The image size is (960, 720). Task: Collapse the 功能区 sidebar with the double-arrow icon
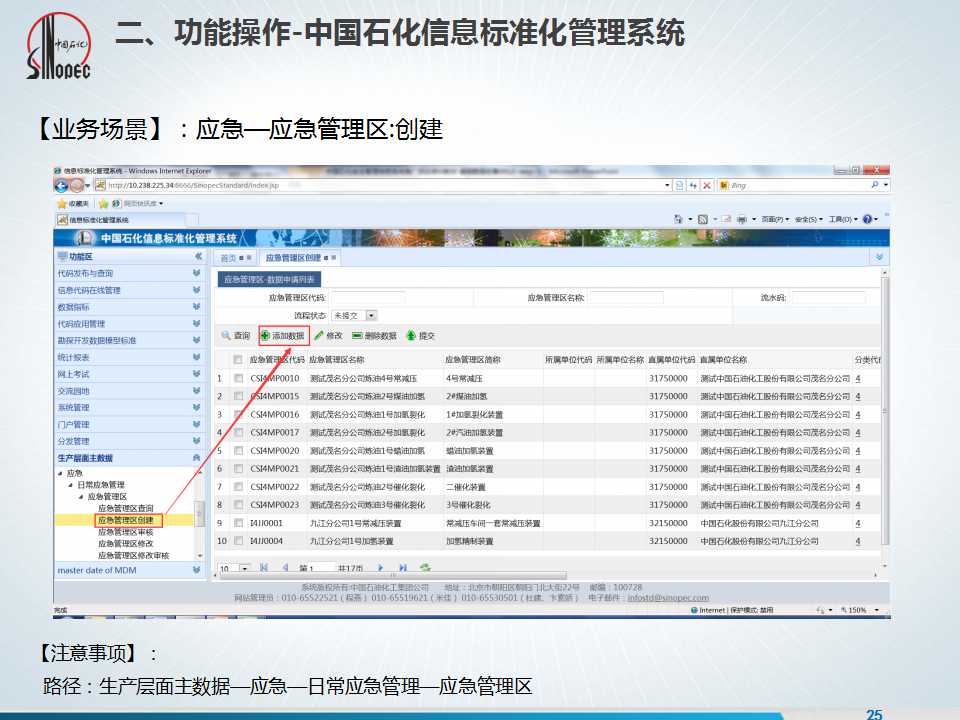[198, 257]
